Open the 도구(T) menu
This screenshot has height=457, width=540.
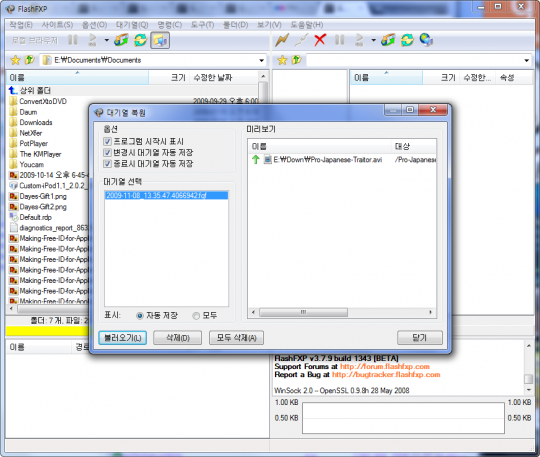coord(202,25)
